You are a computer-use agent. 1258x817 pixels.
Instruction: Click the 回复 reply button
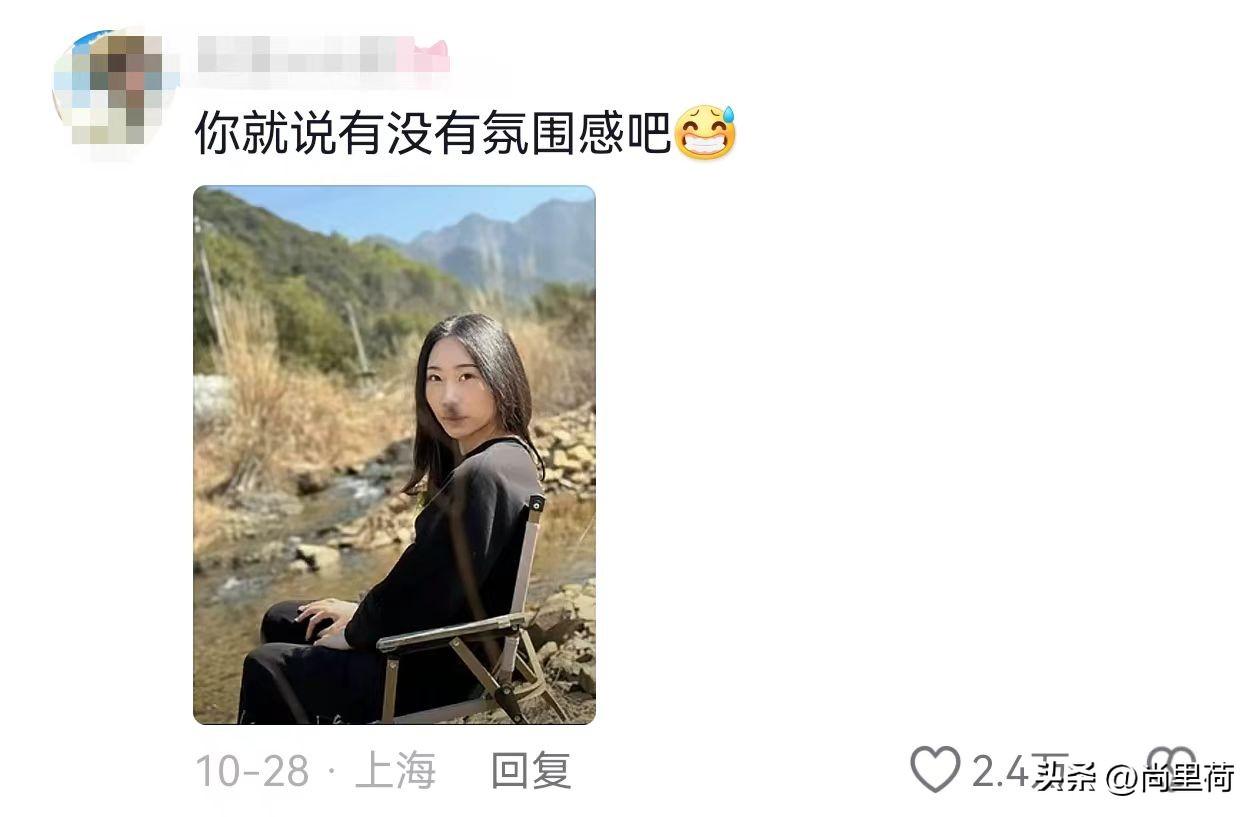[x=531, y=771]
